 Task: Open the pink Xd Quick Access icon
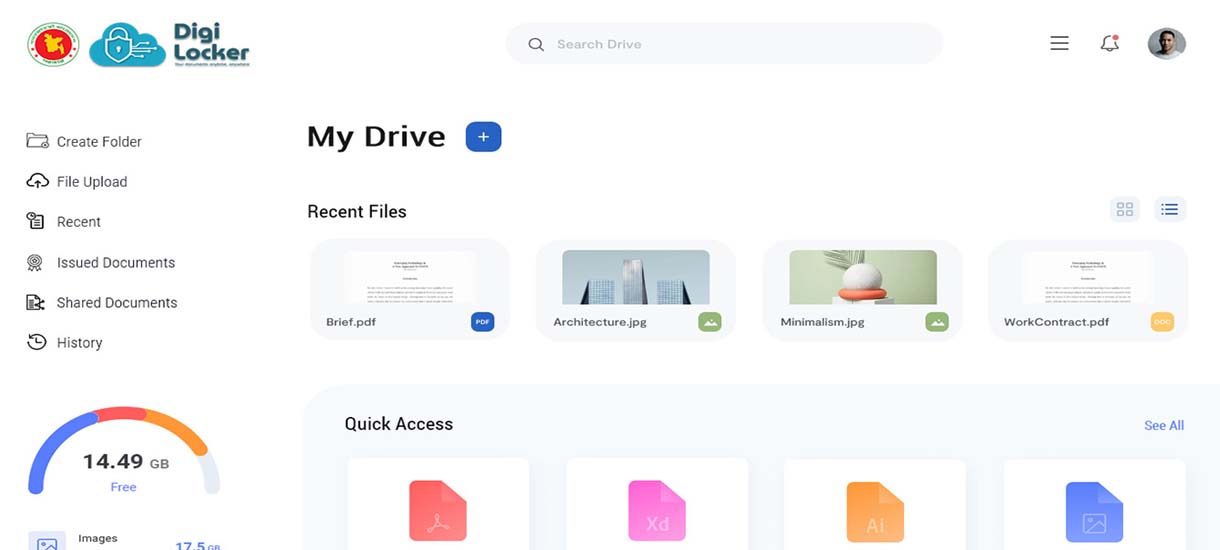pos(657,511)
